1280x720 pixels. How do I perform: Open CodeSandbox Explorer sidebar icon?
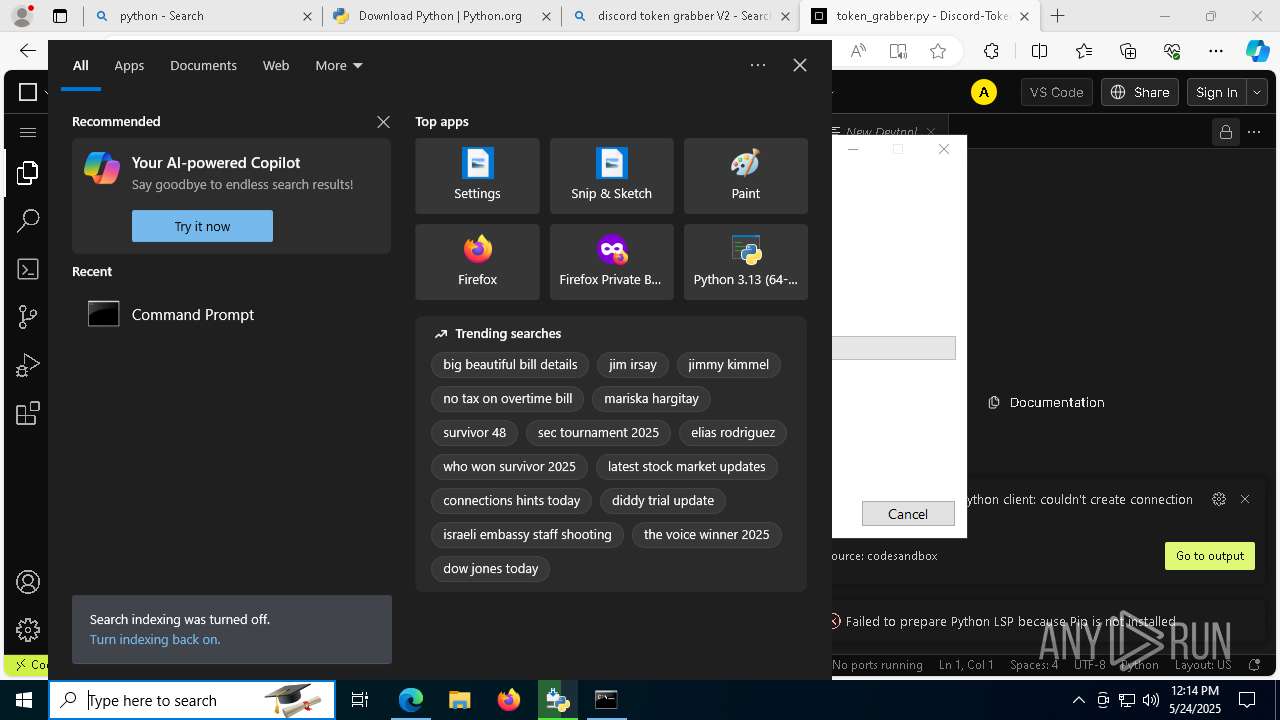(x=28, y=173)
